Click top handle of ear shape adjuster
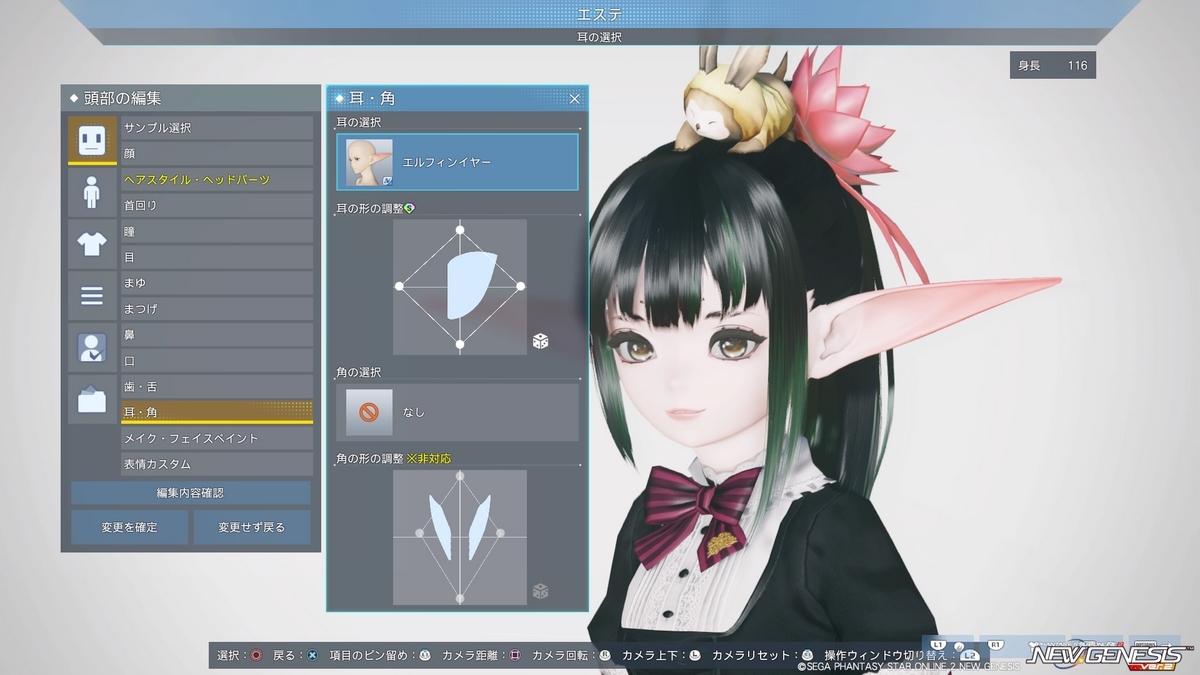Viewport: 1200px width, 675px height. tap(460, 230)
